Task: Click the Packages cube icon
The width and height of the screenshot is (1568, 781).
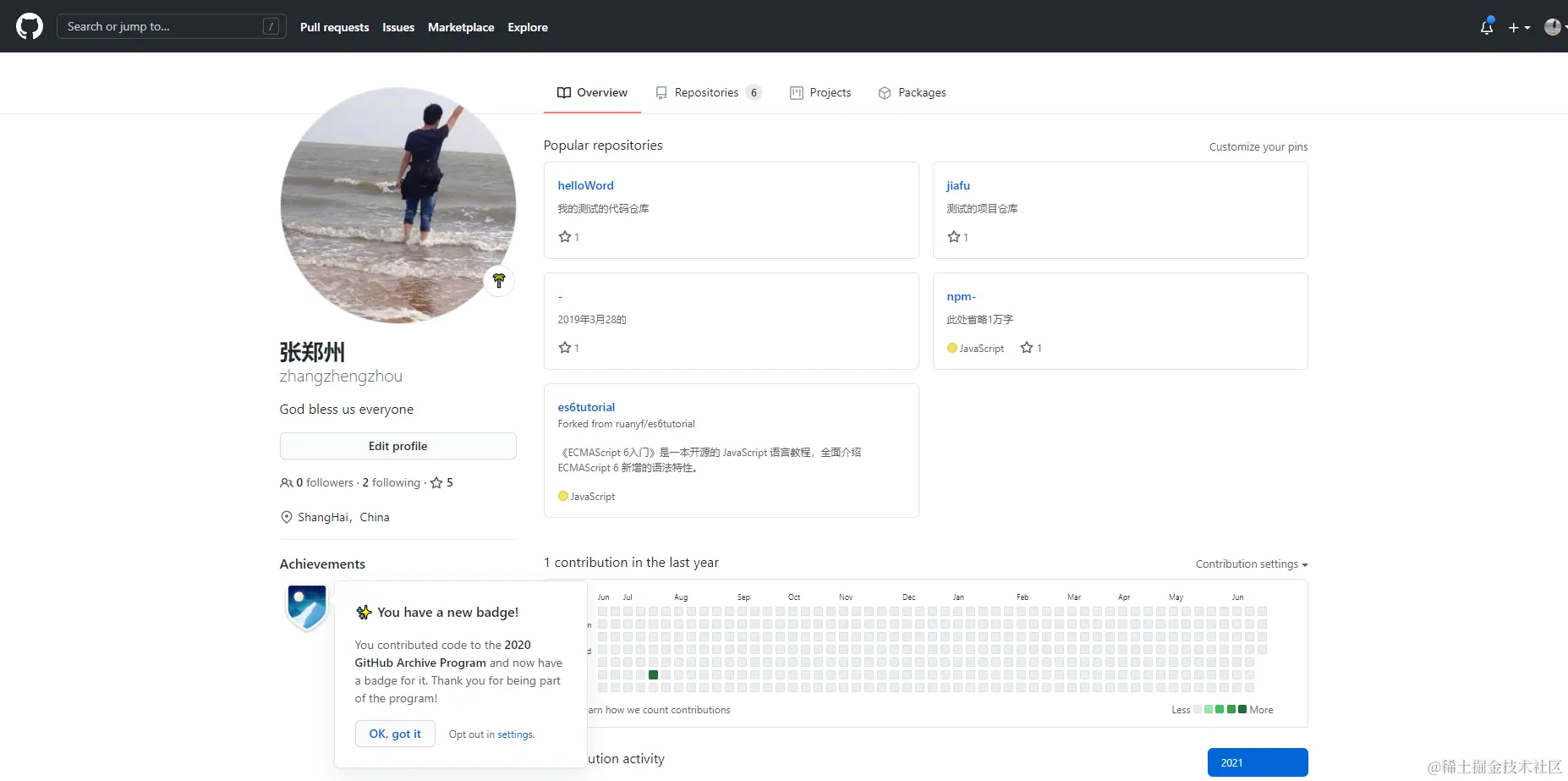Action: coord(885,92)
